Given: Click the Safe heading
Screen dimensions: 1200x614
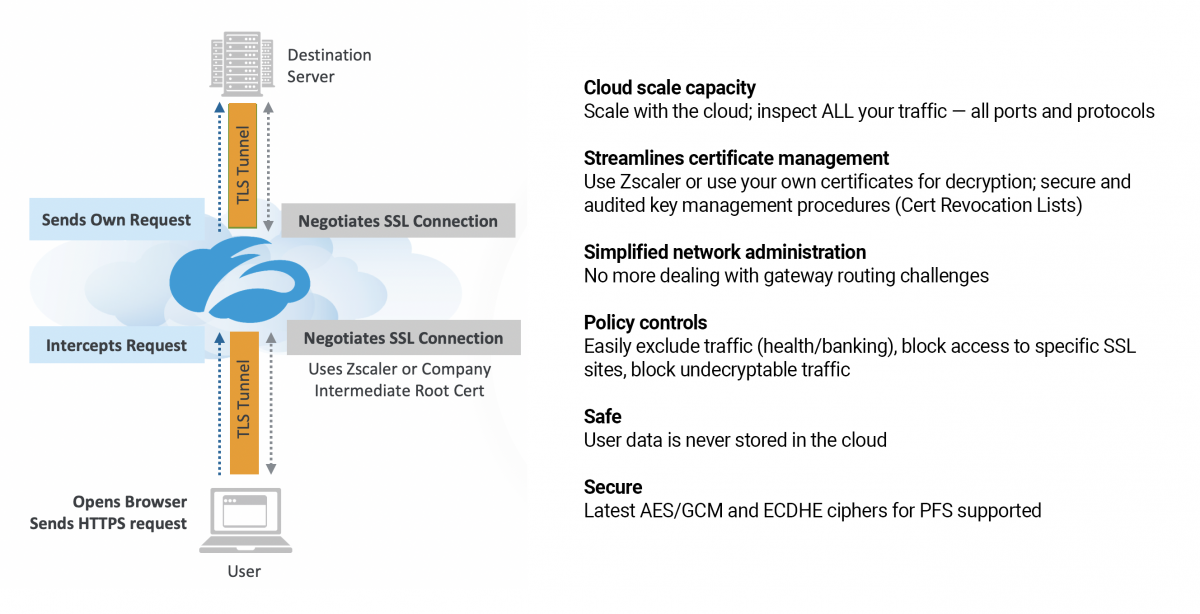Looking at the screenshot, I should pyautogui.click(x=603, y=416).
